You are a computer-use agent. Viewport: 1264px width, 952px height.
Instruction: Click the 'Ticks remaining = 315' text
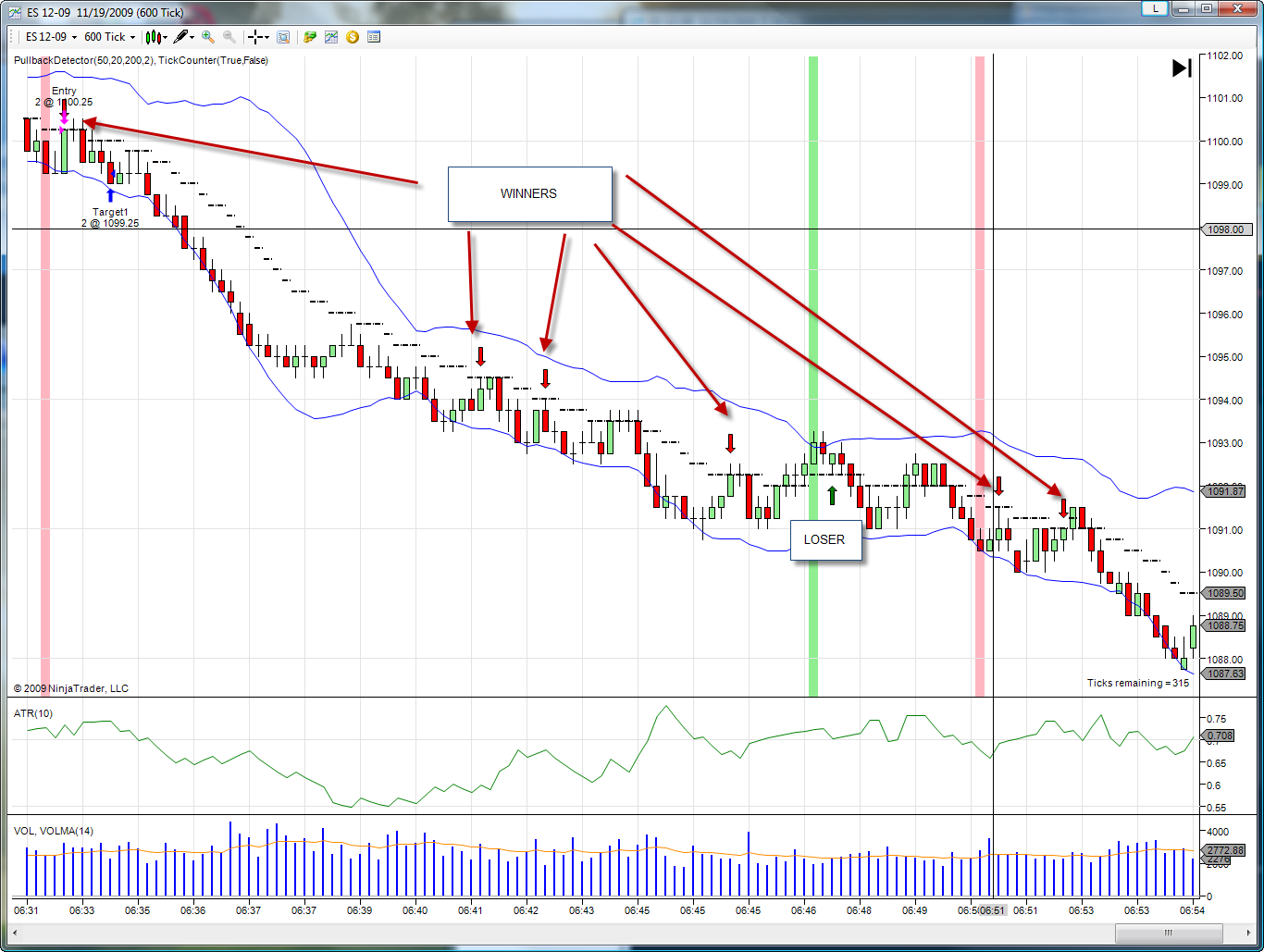click(x=1138, y=683)
